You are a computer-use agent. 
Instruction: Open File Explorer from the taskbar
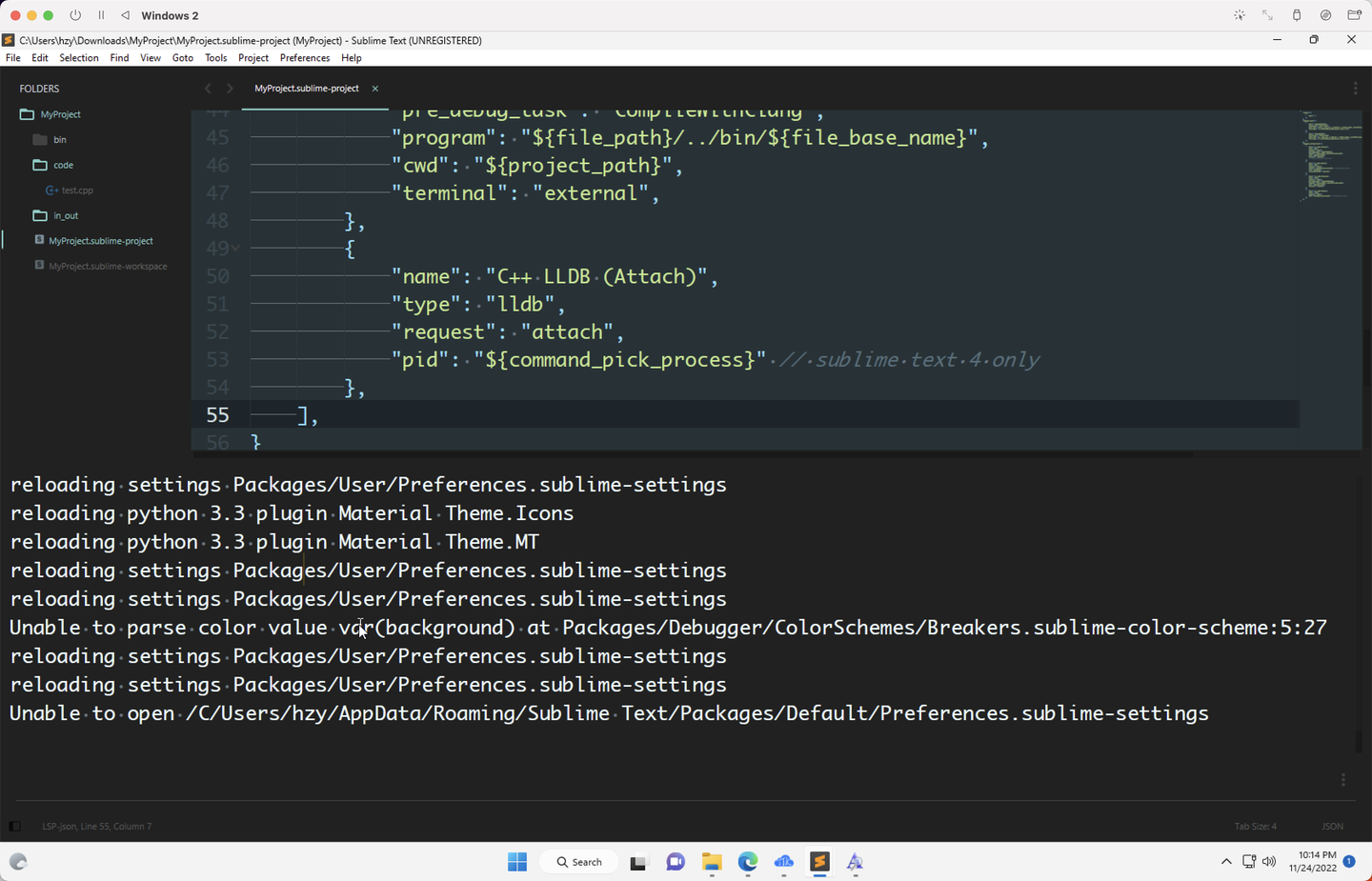(x=711, y=863)
